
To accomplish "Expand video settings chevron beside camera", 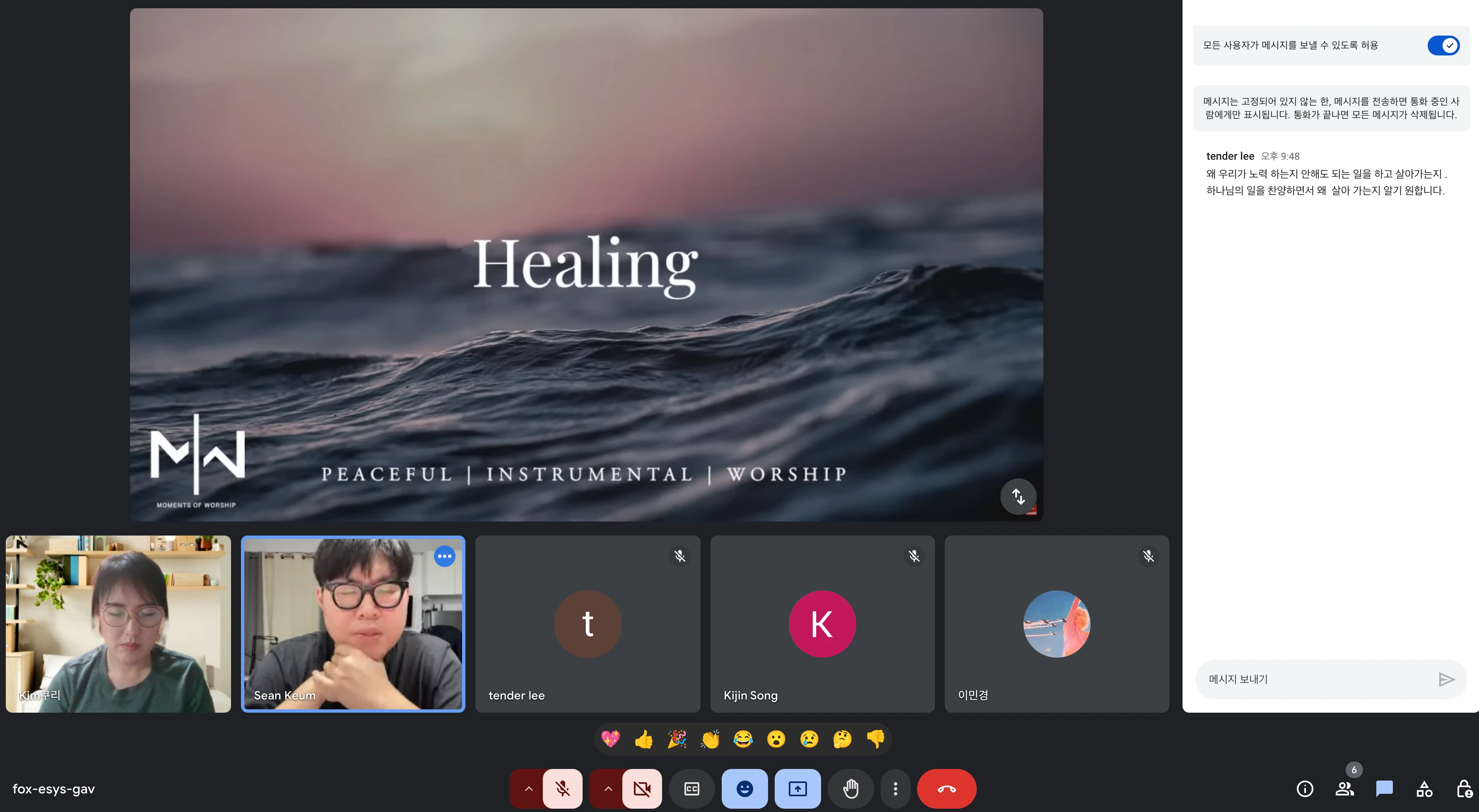I will tap(608, 788).
